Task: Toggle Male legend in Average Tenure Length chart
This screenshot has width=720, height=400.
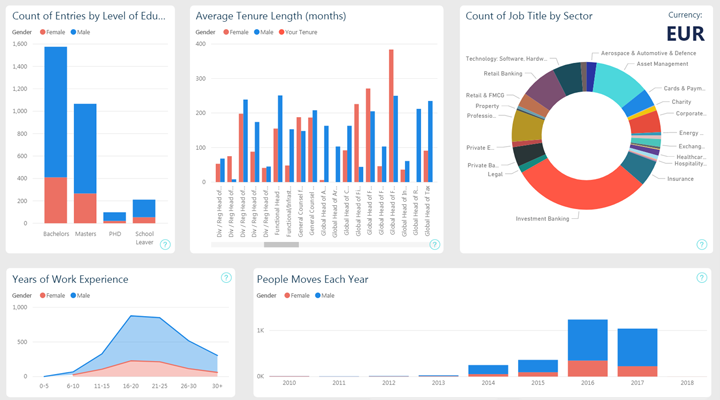Action: pos(262,32)
